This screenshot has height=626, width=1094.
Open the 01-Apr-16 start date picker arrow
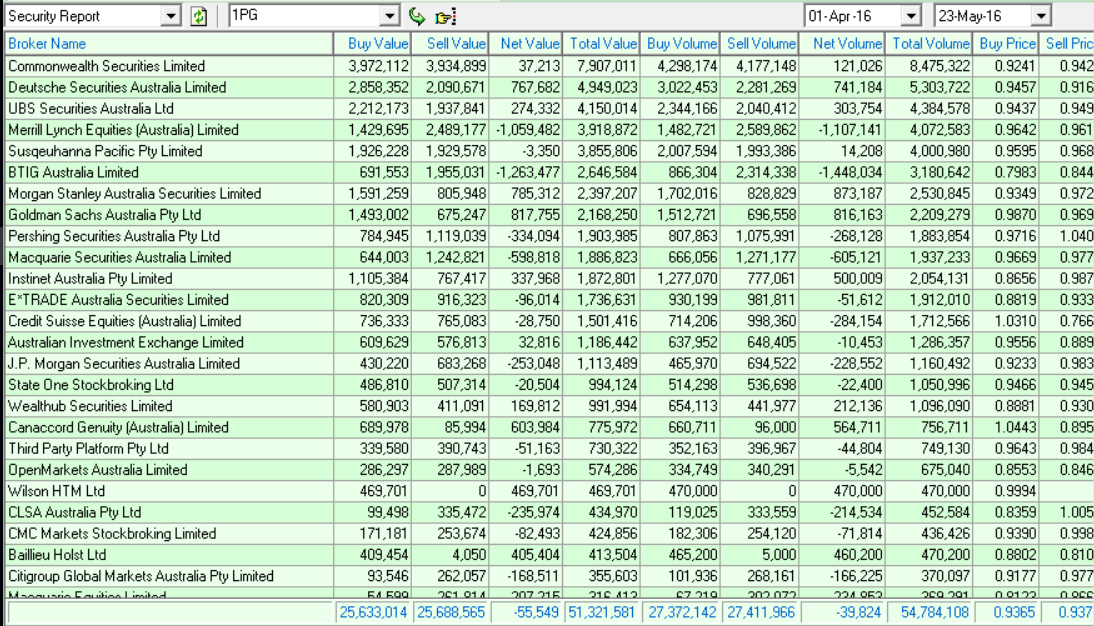(911, 16)
